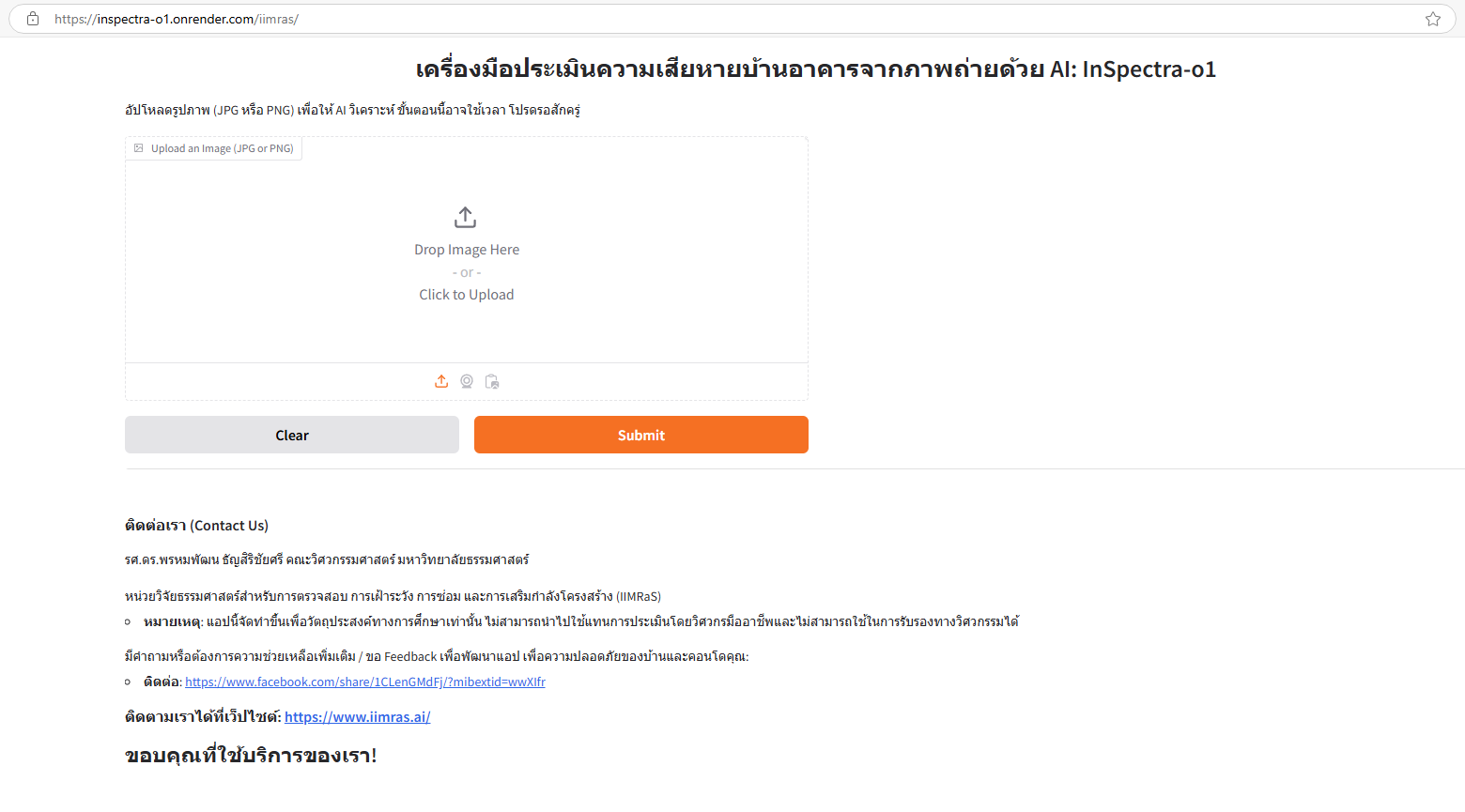Select the webcam capture source icon
This screenshot has width=1465, height=812.
(467, 381)
